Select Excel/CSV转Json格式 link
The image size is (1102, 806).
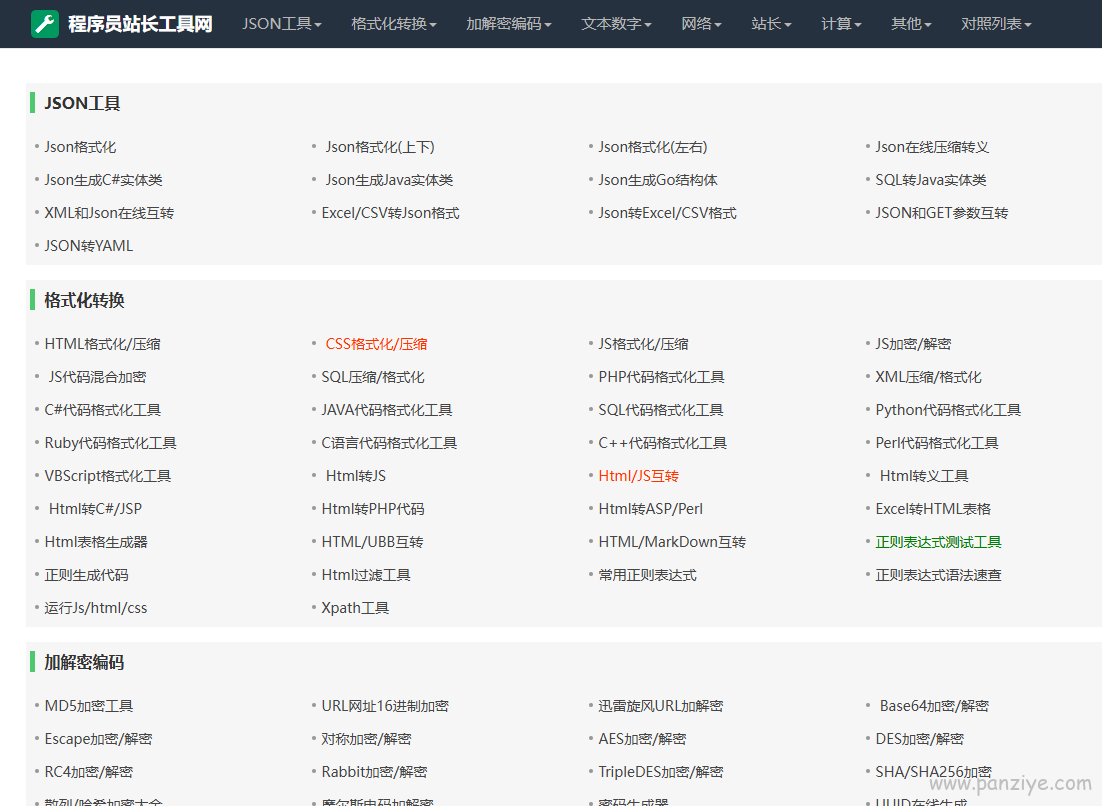[x=390, y=213]
